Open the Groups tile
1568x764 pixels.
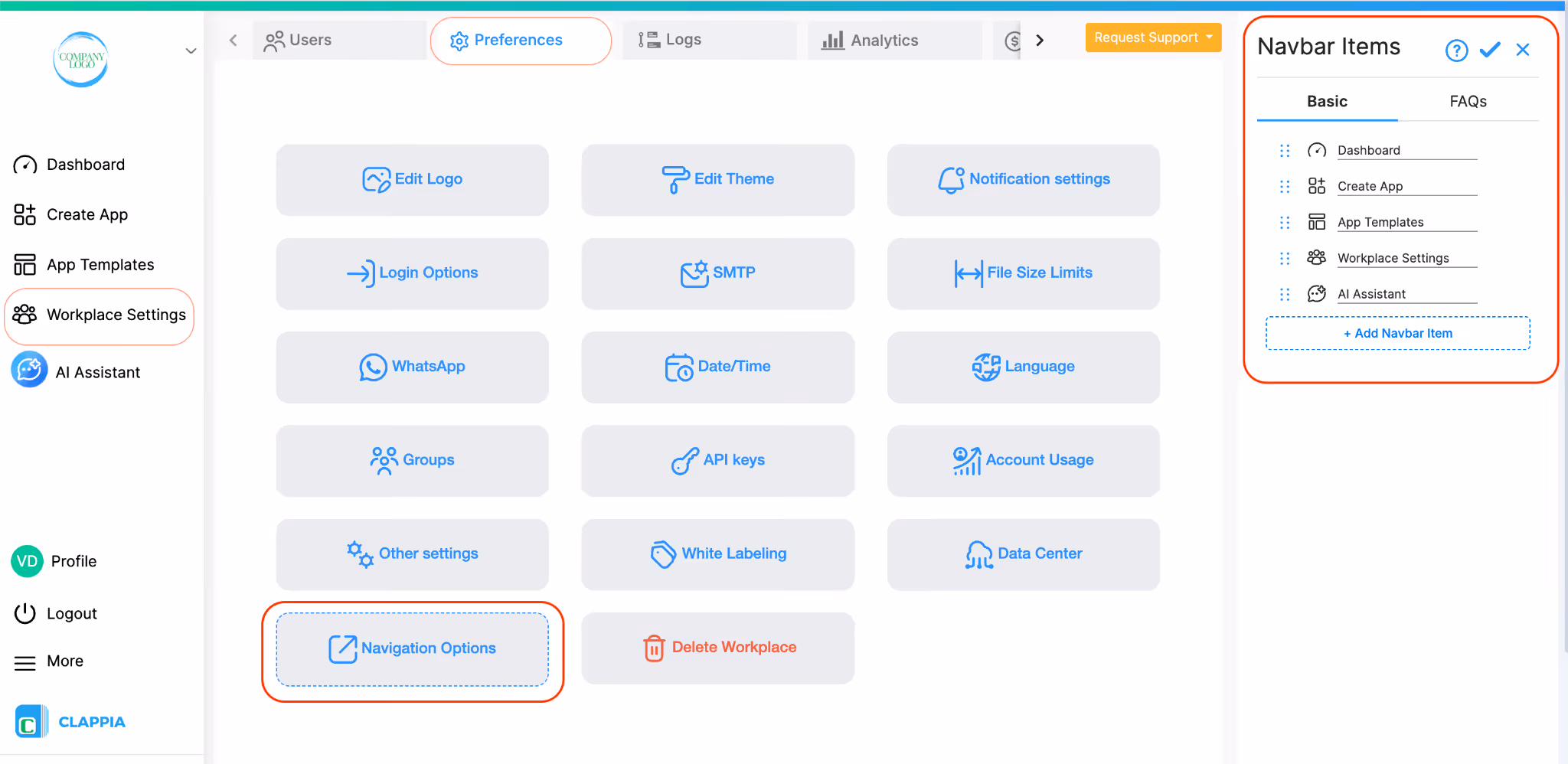coord(412,461)
